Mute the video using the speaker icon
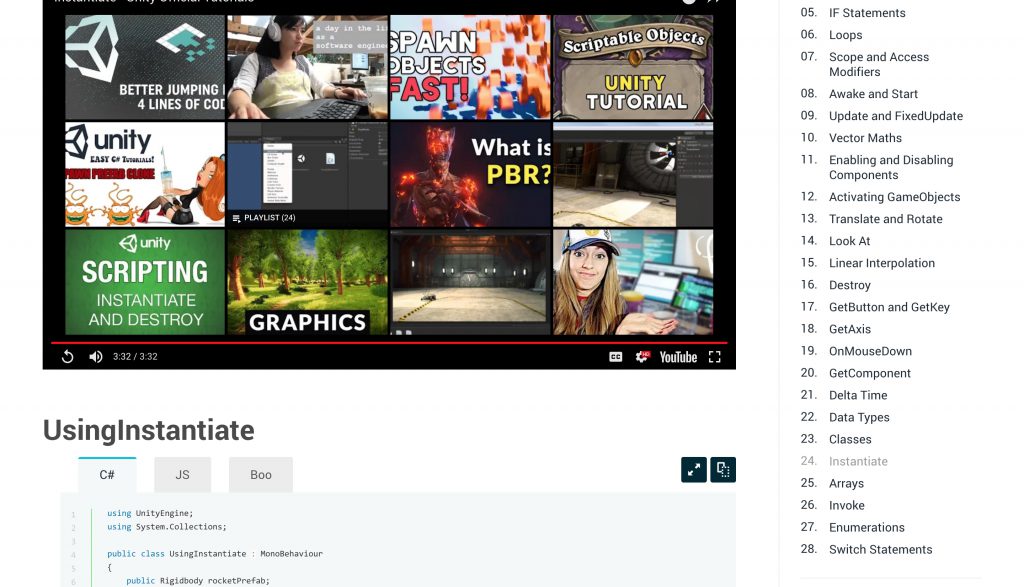This screenshot has height=587, width=1024. (x=96, y=357)
